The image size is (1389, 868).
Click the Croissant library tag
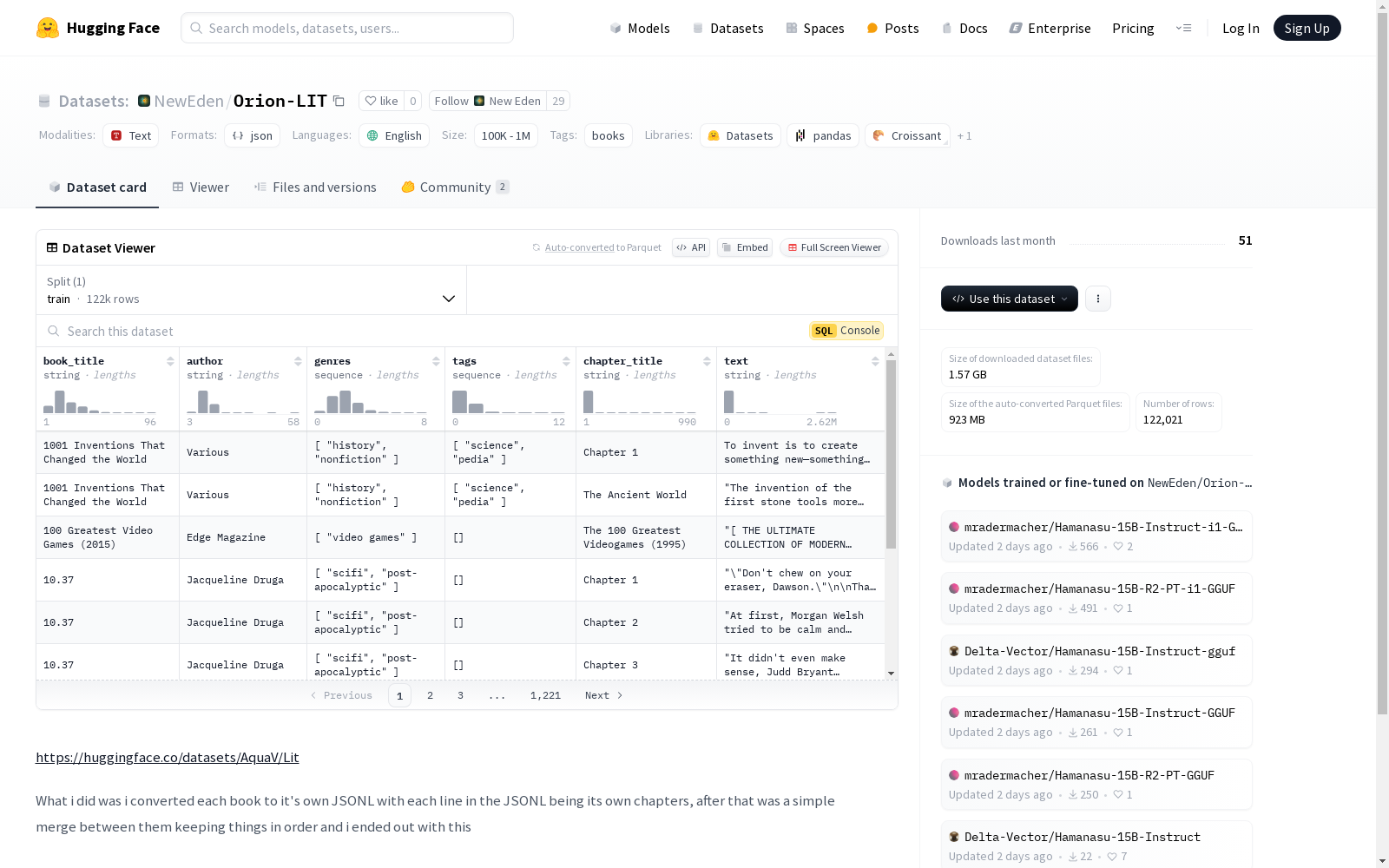pyautogui.click(x=907, y=136)
